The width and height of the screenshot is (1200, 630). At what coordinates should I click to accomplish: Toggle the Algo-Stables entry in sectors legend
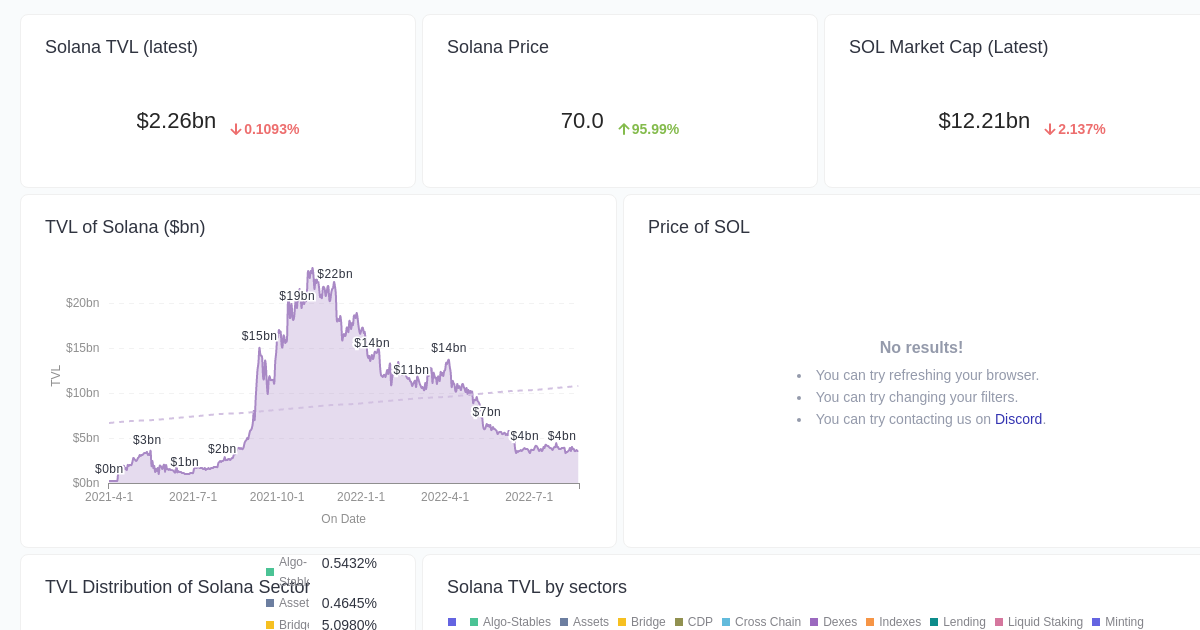(x=510, y=622)
